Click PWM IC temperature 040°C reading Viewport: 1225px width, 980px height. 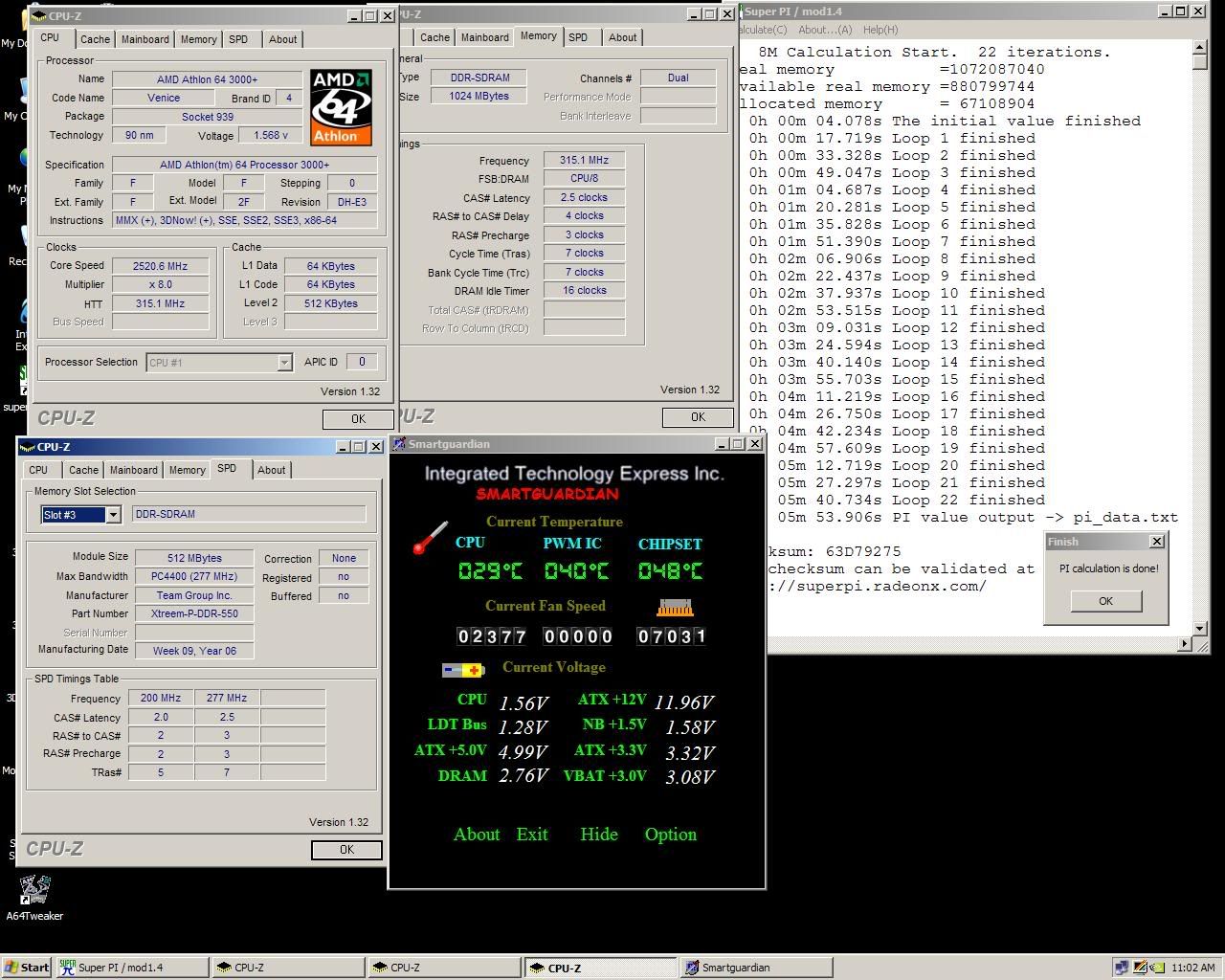577,571
